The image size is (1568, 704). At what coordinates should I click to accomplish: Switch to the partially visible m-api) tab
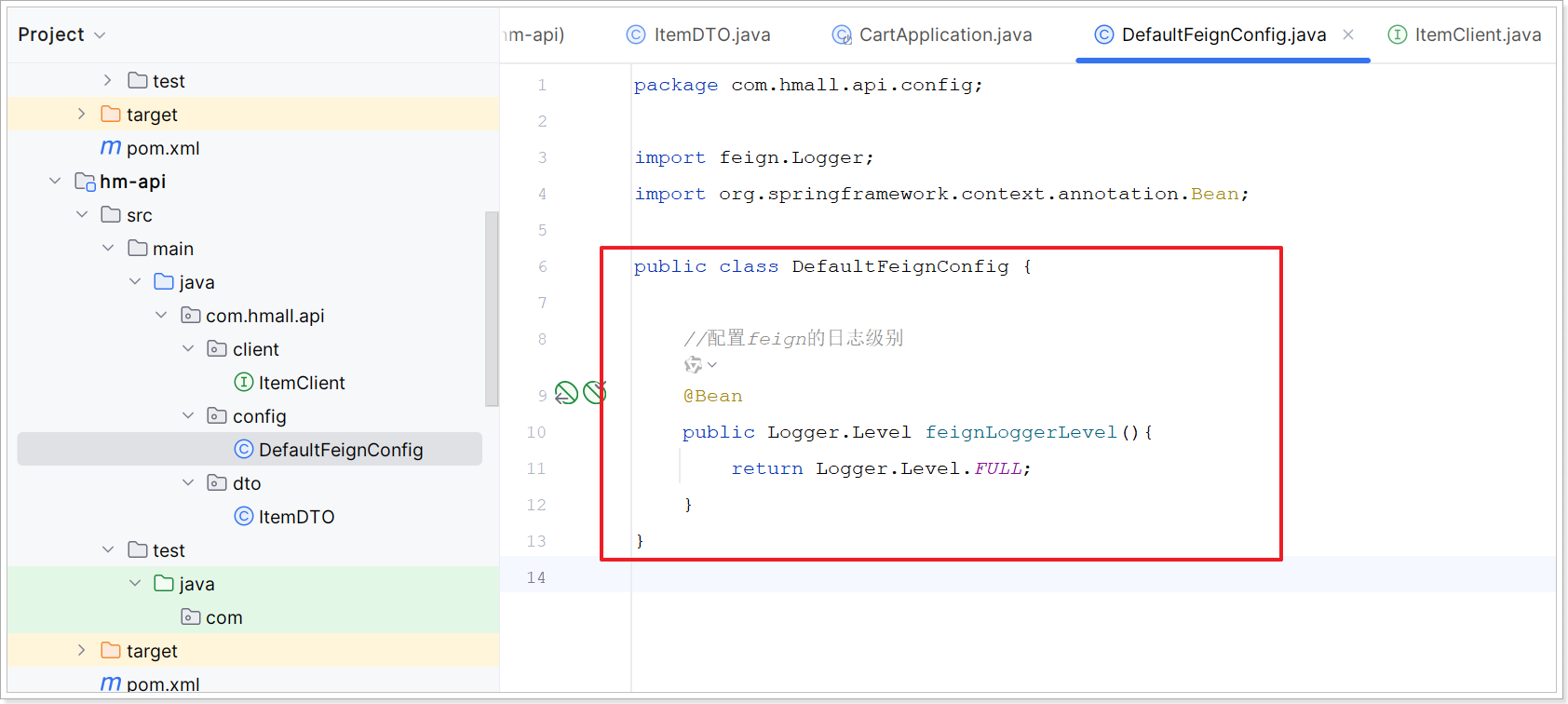click(x=534, y=34)
